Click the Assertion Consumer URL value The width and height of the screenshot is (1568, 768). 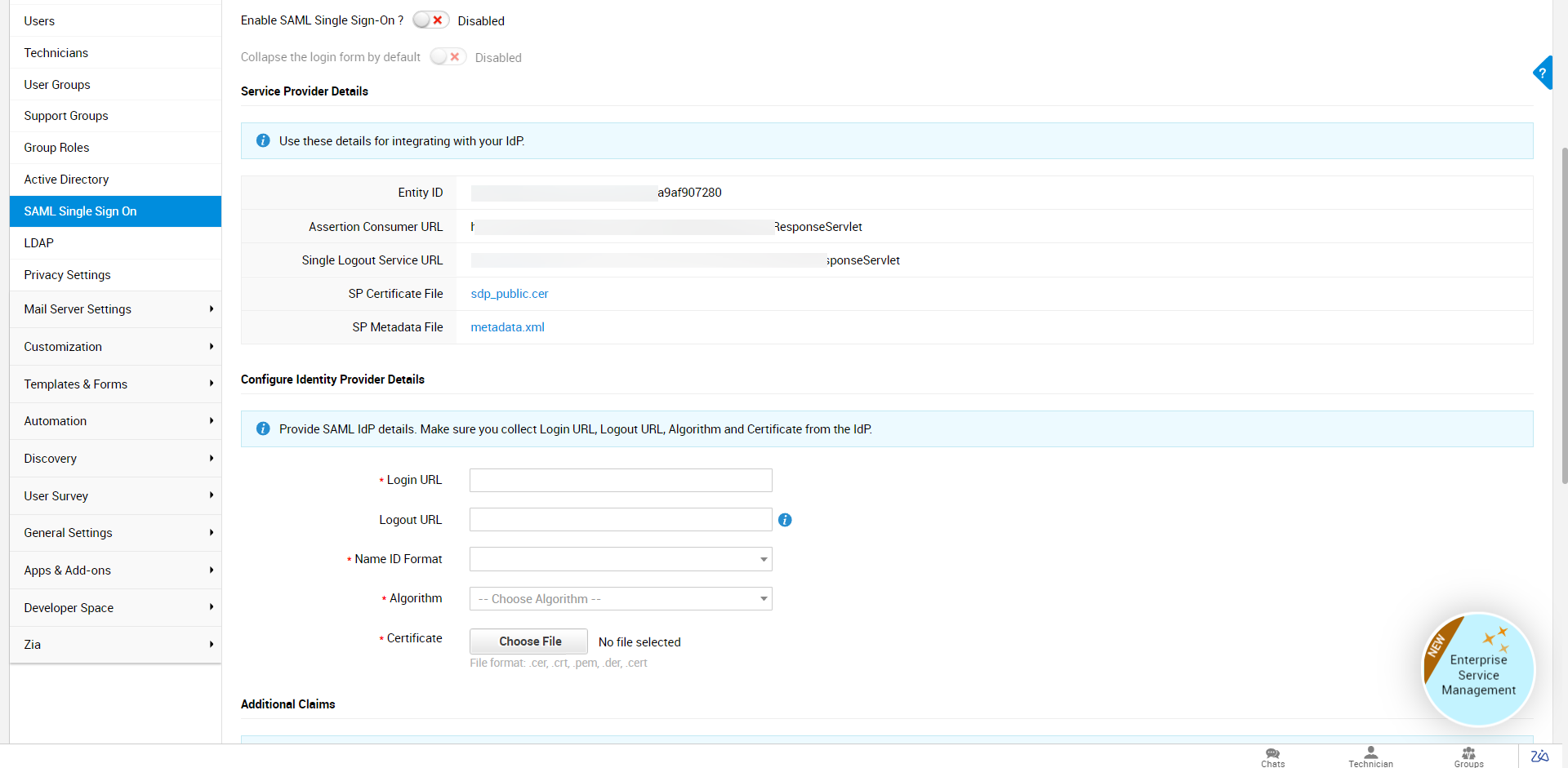pos(666,227)
